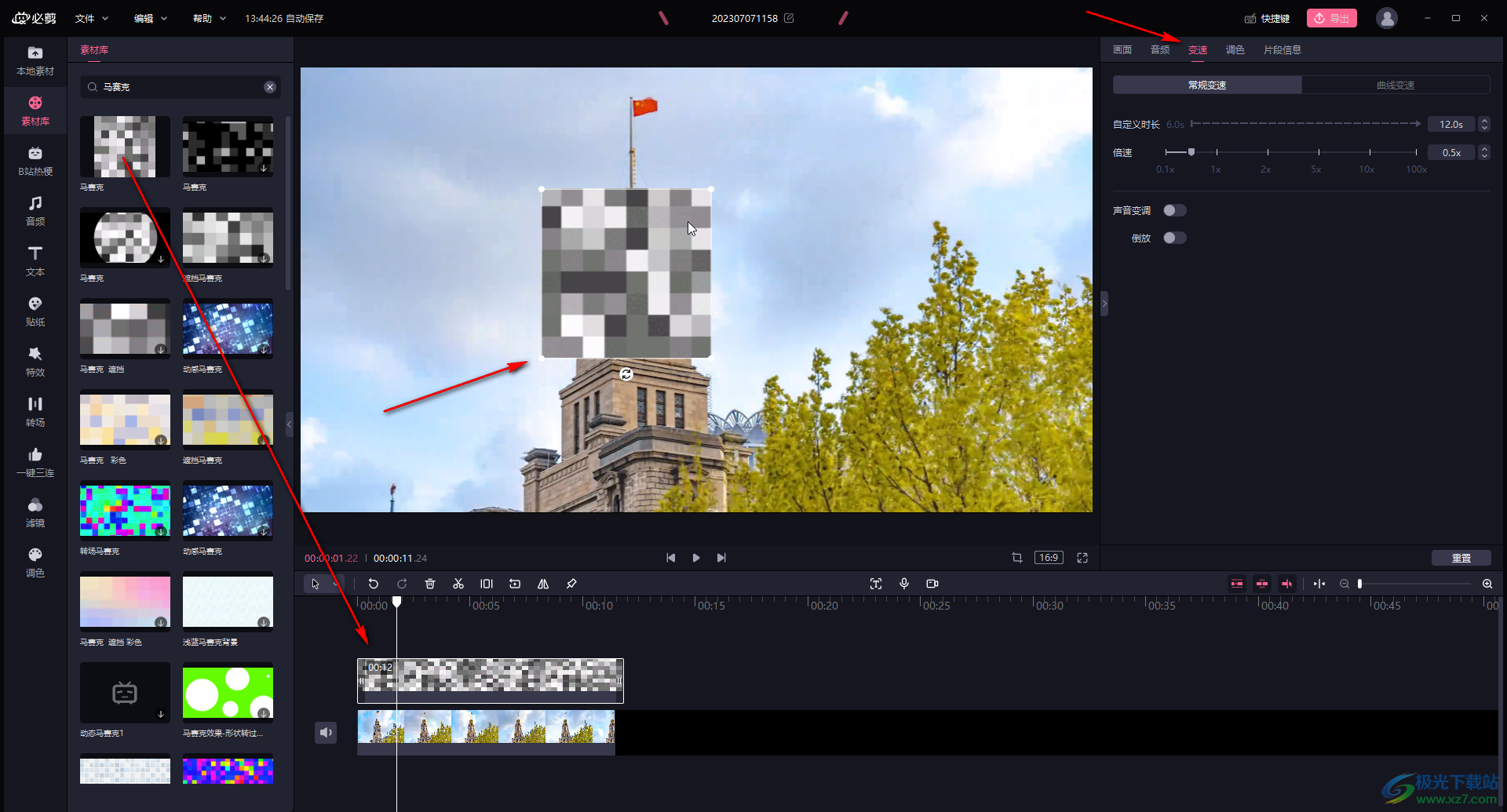
Task: Click the 倍速 speed slider handle
Action: [1191, 152]
